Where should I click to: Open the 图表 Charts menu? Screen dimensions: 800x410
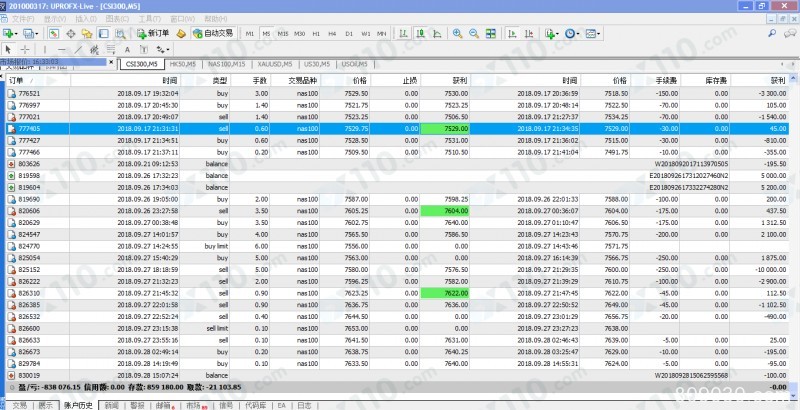tap(117, 19)
